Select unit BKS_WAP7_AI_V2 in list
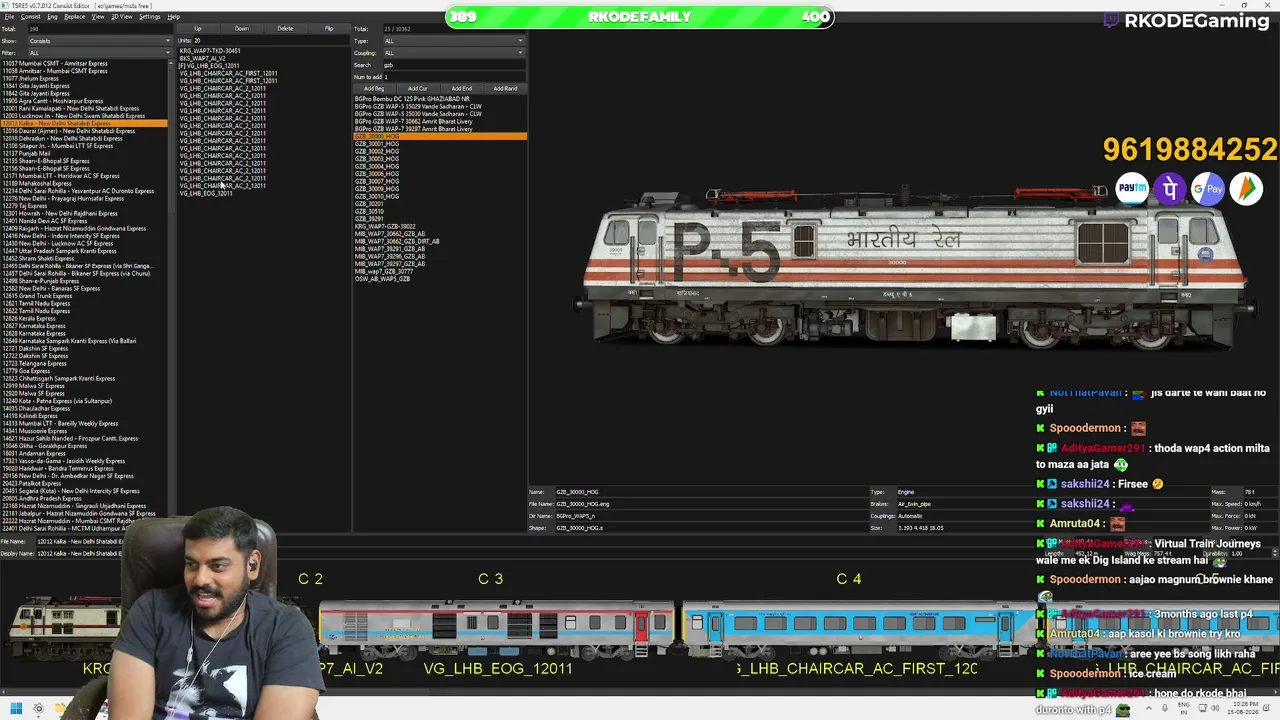This screenshot has height=720, width=1280. (264, 58)
